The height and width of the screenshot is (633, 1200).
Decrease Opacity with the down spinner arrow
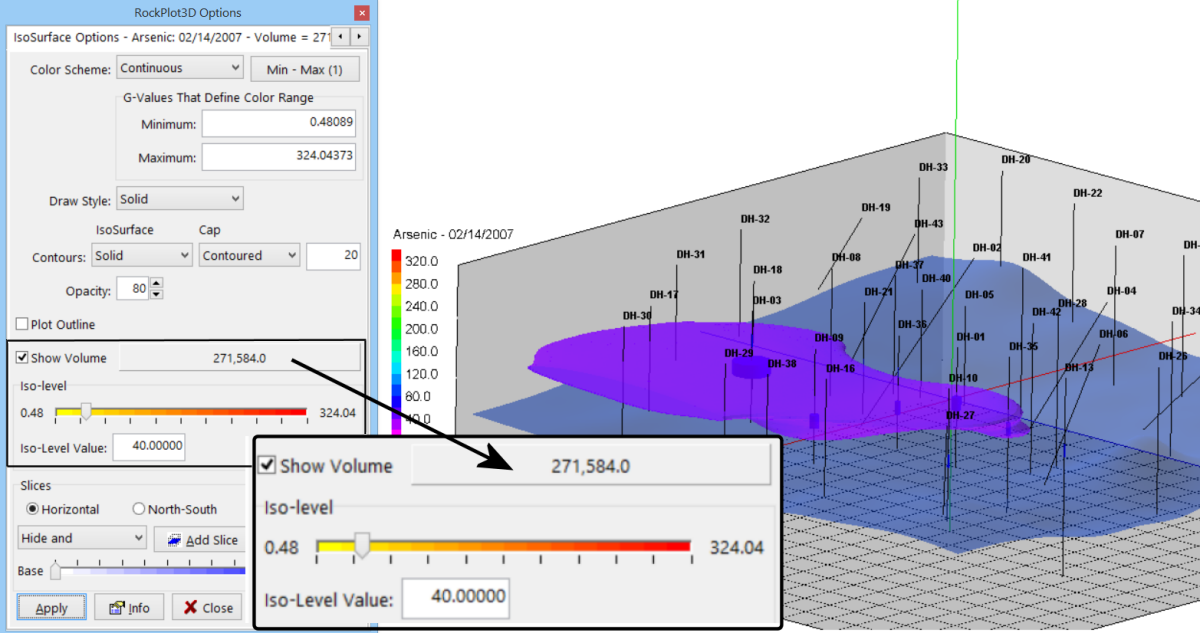156,294
